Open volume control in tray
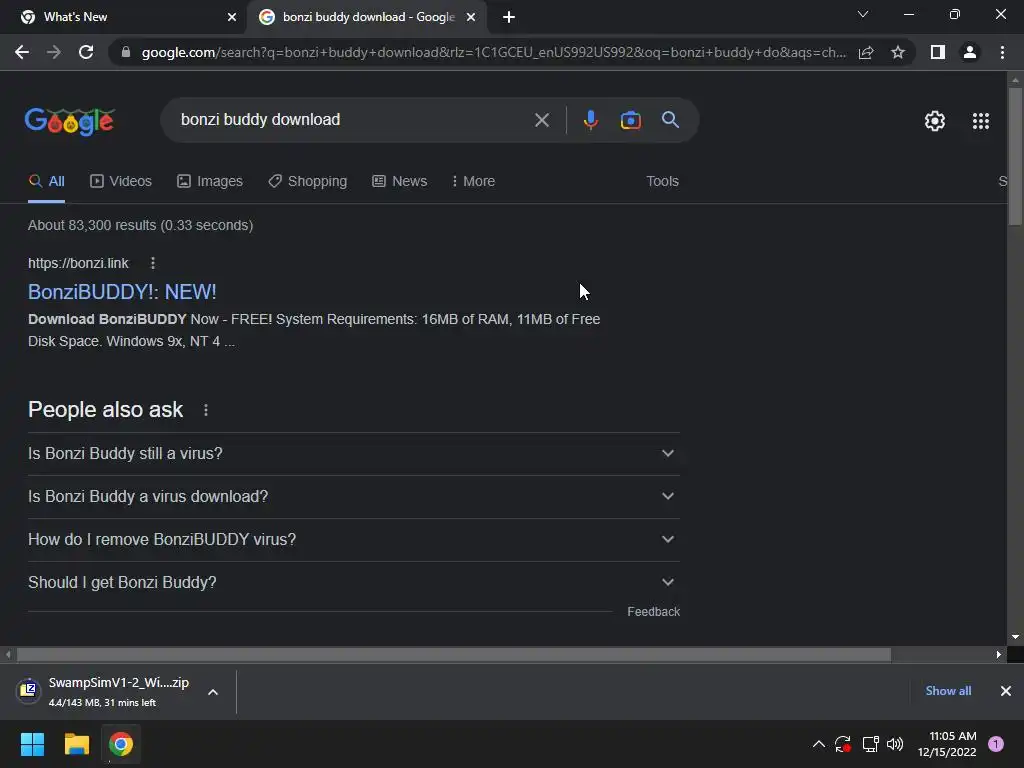The image size is (1024, 768). pyautogui.click(x=895, y=744)
